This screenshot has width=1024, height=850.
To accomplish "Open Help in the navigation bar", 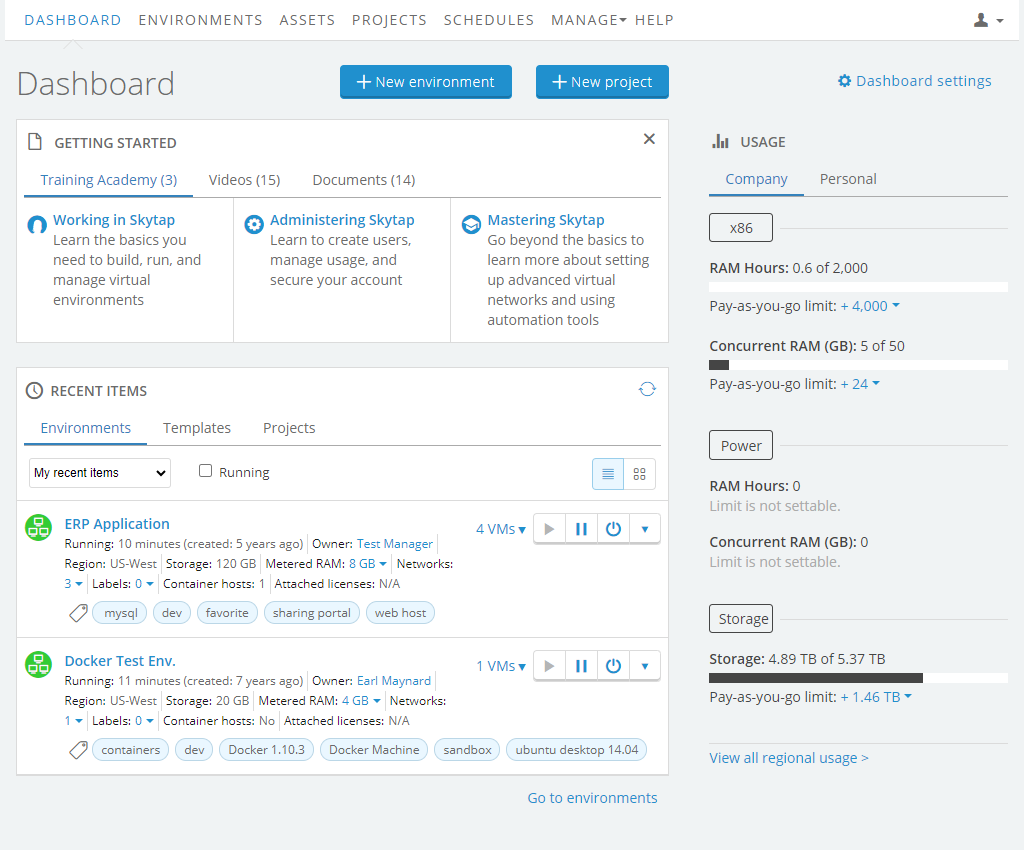I will [x=654, y=20].
